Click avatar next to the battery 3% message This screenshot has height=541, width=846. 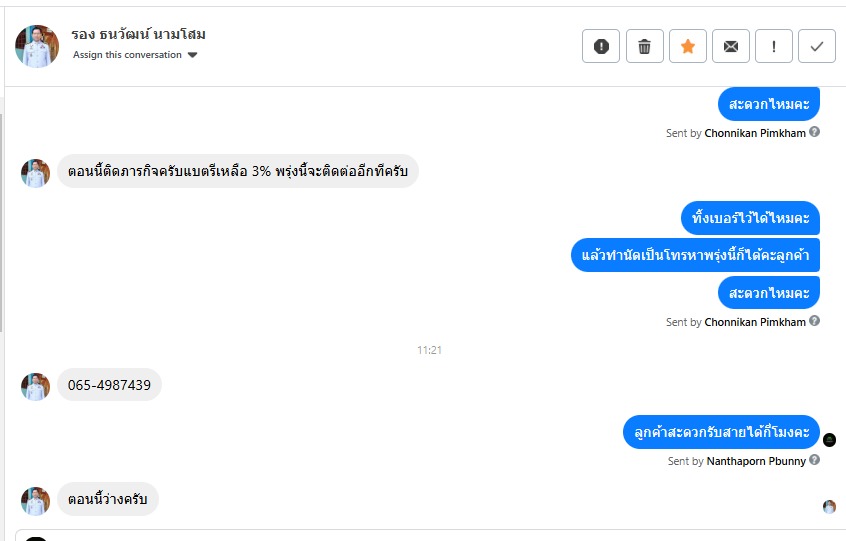click(x=35, y=172)
